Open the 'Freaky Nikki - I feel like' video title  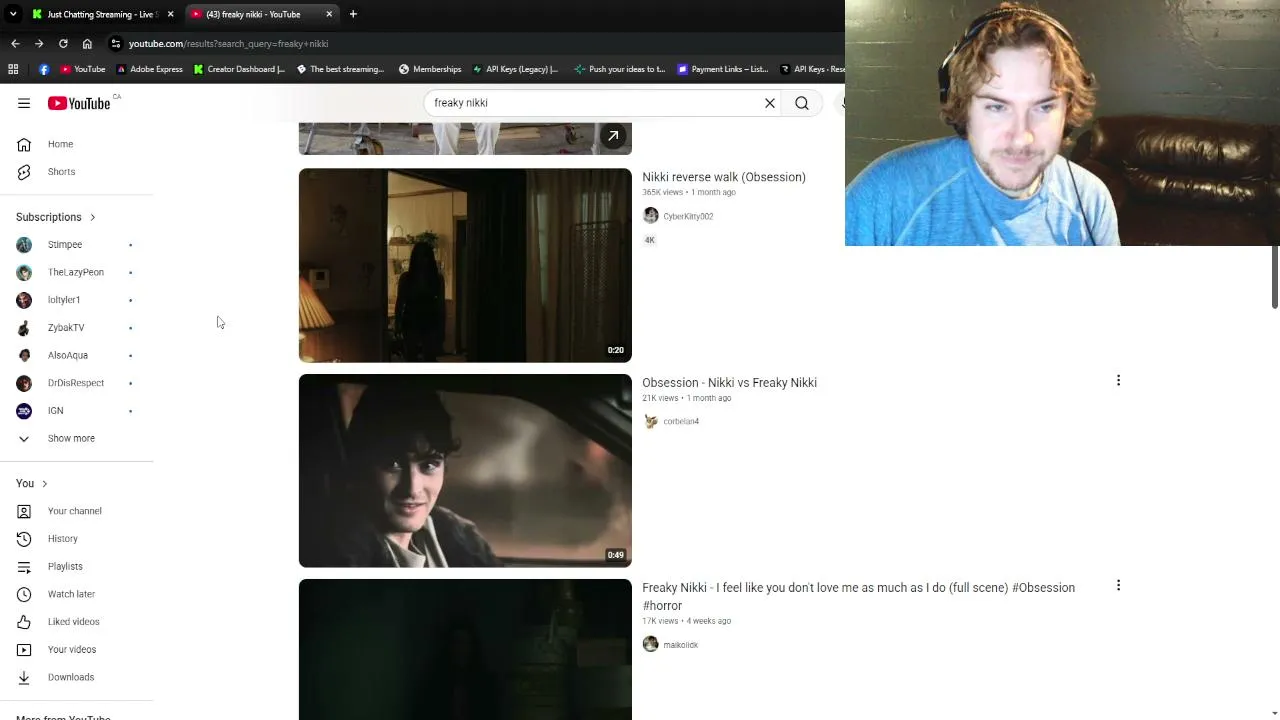point(858,597)
